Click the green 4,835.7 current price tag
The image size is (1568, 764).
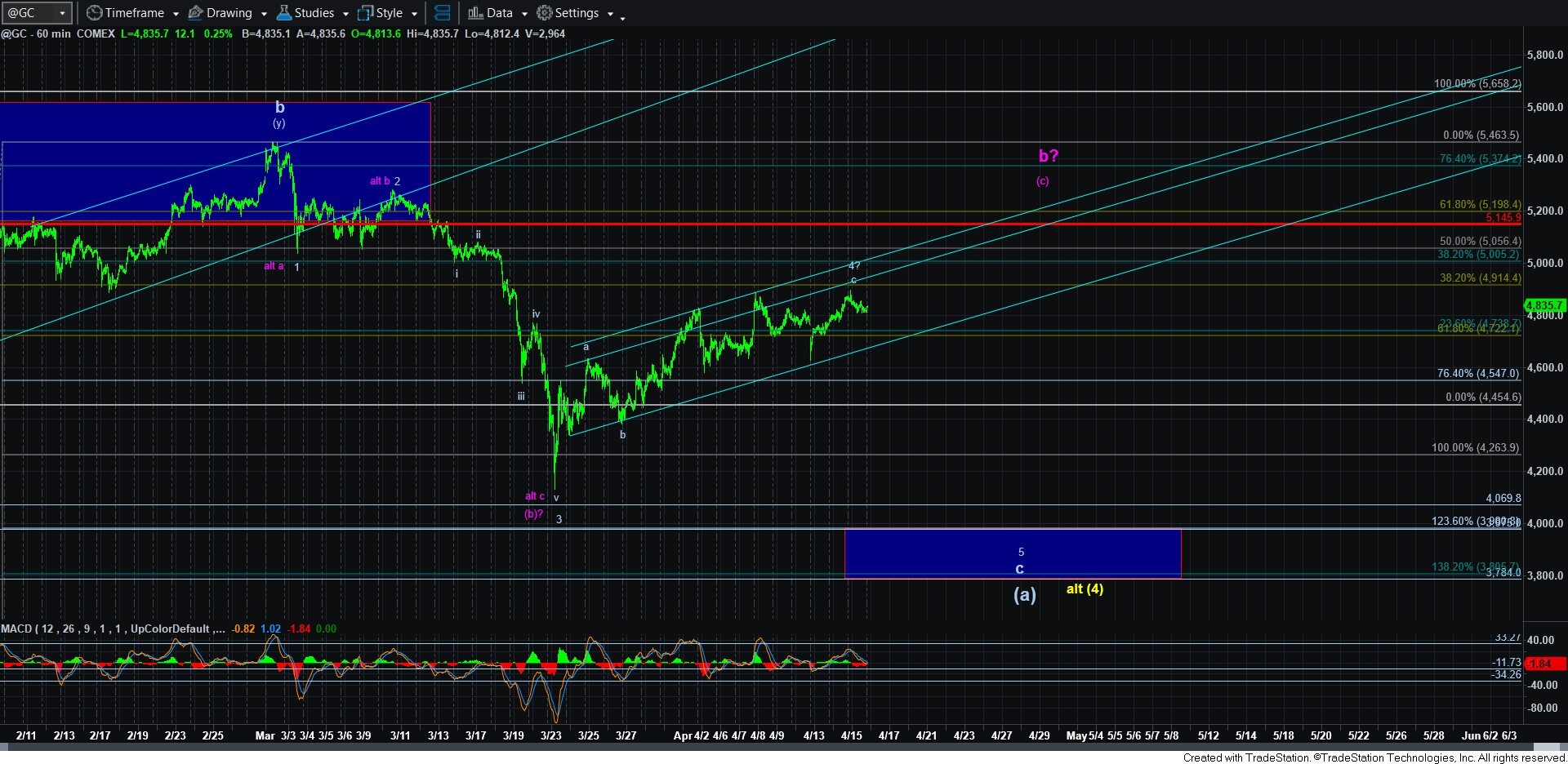(x=1543, y=305)
